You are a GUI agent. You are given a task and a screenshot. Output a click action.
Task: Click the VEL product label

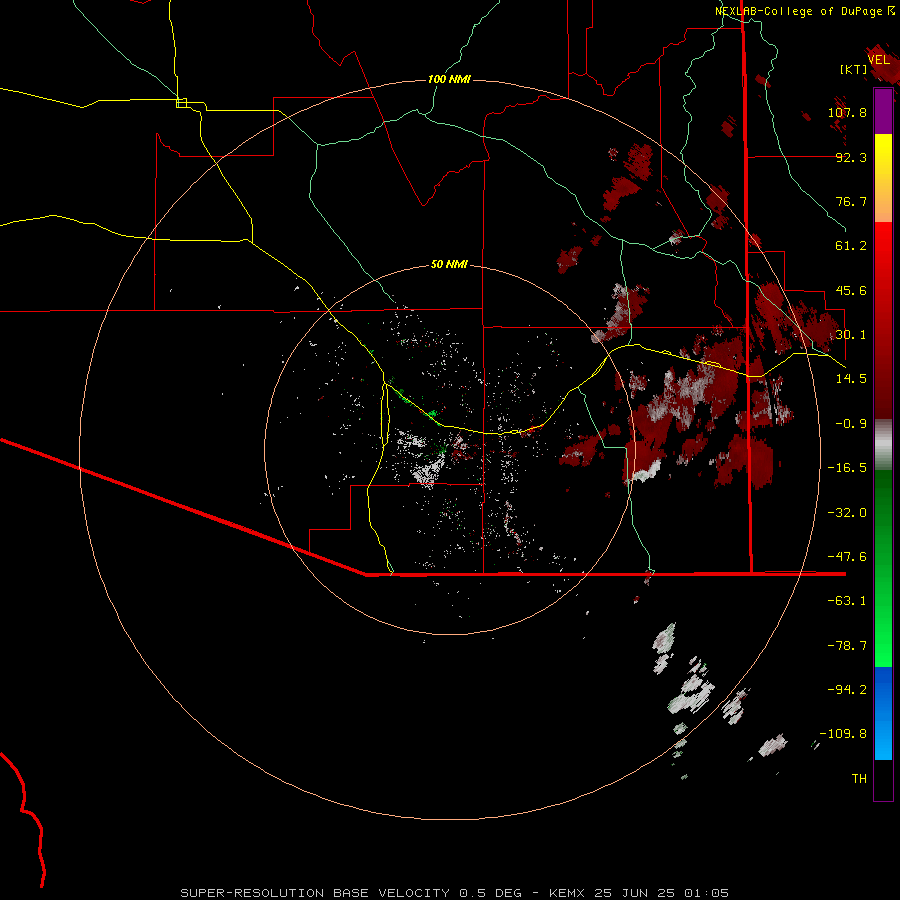click(879, 60)
